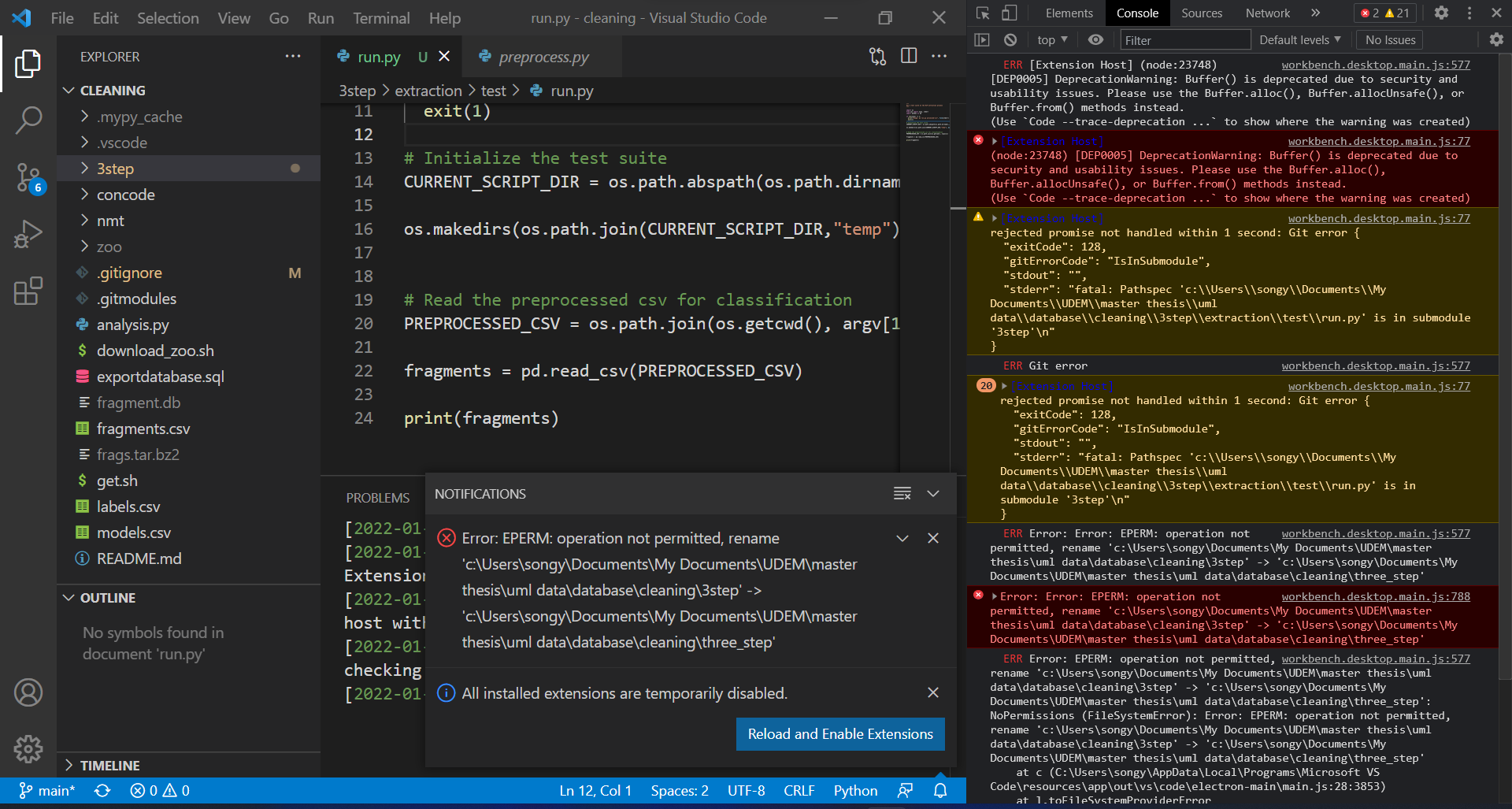Open the Search view in activity bar

tap(28, 121)
